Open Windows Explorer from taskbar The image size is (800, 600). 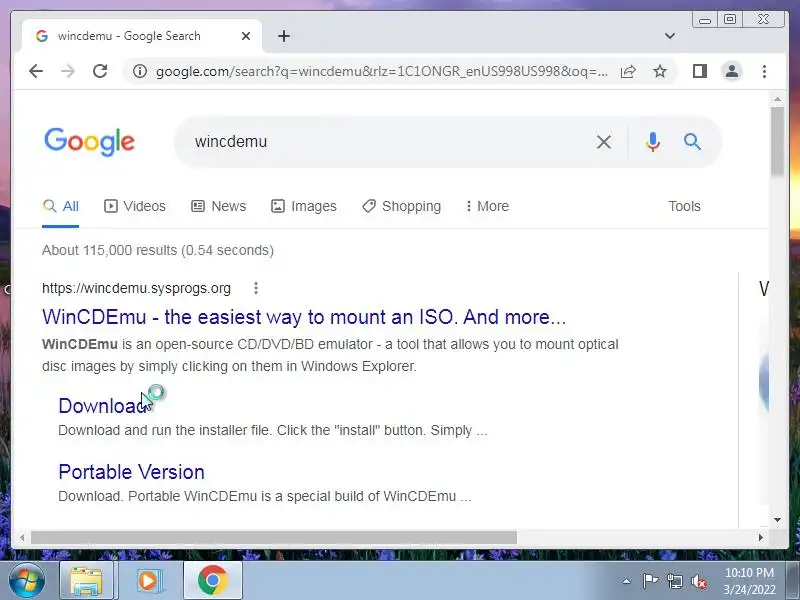[x=86, y=581]
